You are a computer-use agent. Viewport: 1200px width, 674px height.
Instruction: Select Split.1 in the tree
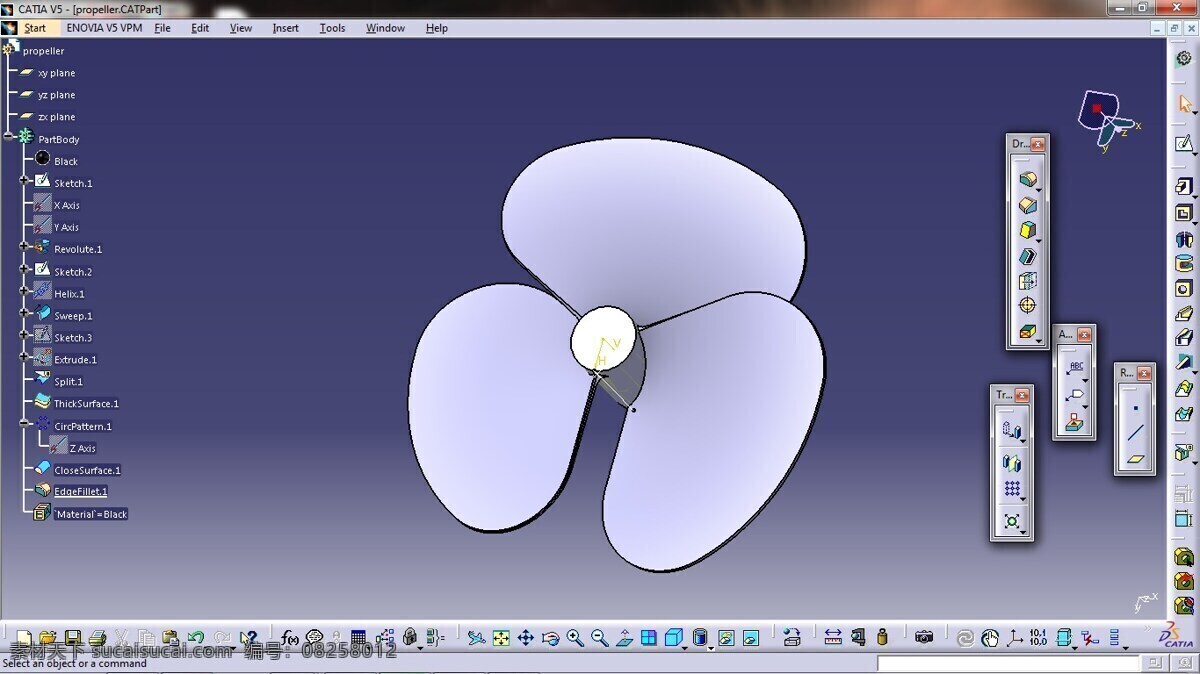tap(68, 382)
